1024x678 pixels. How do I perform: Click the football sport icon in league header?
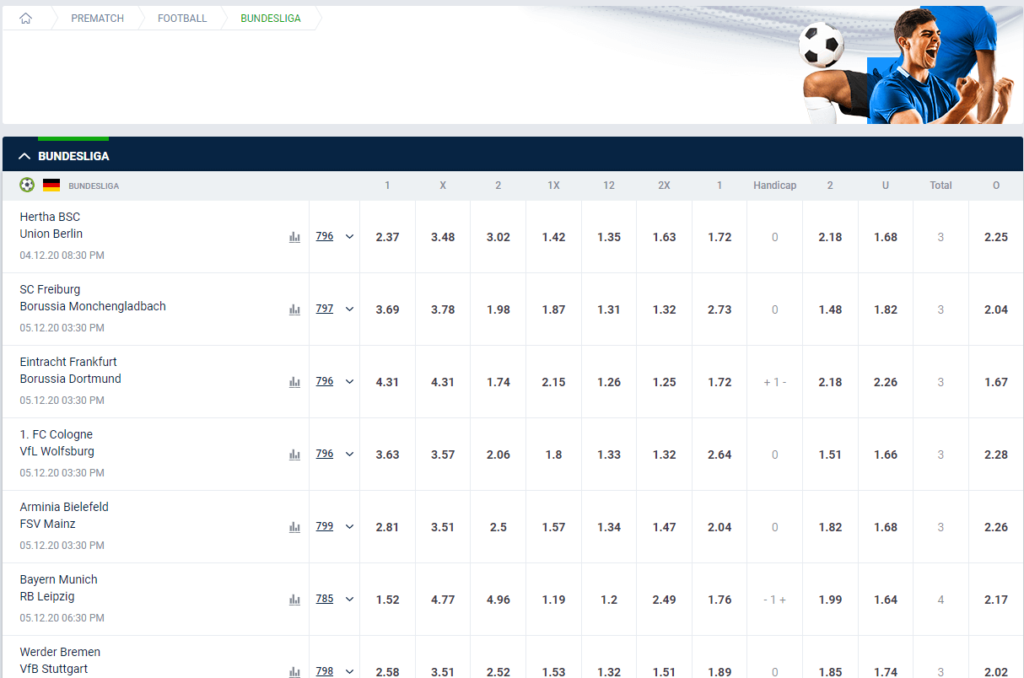(x=27, y=185)
